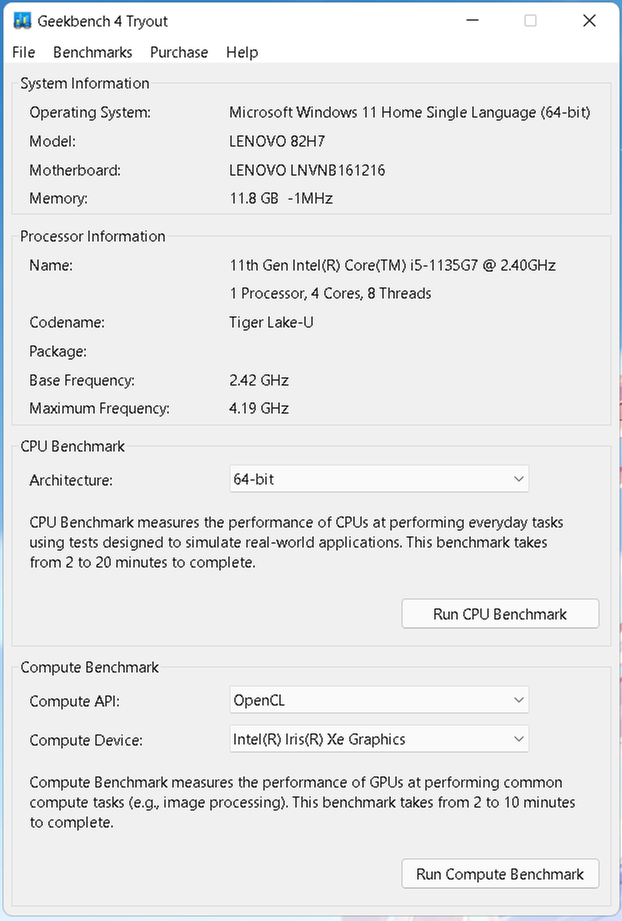Image resolution: width=622 pixels, height=921 pixels.
Task: Select the operating system value Microsoft Windows 11
Action: point(409,112)
